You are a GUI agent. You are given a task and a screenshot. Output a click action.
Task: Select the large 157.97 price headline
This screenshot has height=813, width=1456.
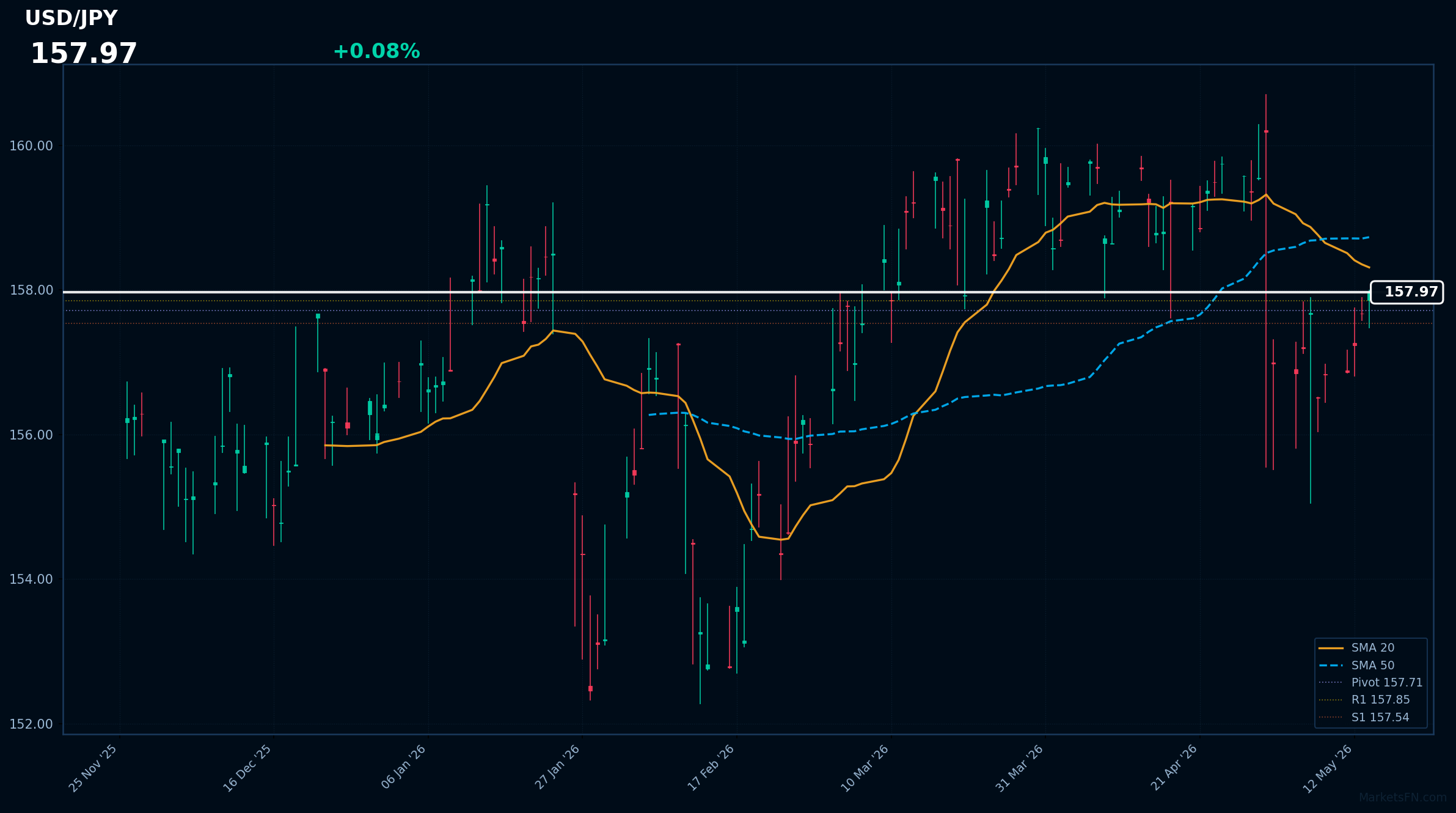(x=84, y=54)
